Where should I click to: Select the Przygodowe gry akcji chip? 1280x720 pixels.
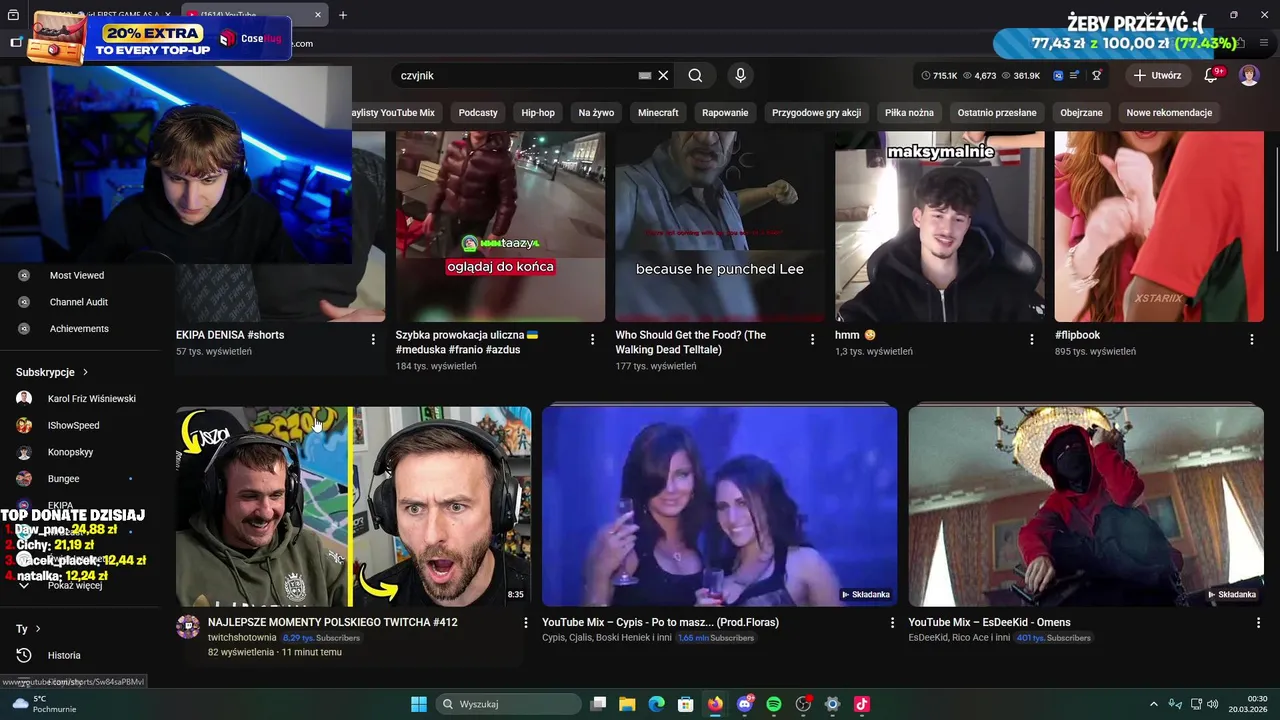coord(816,113)
